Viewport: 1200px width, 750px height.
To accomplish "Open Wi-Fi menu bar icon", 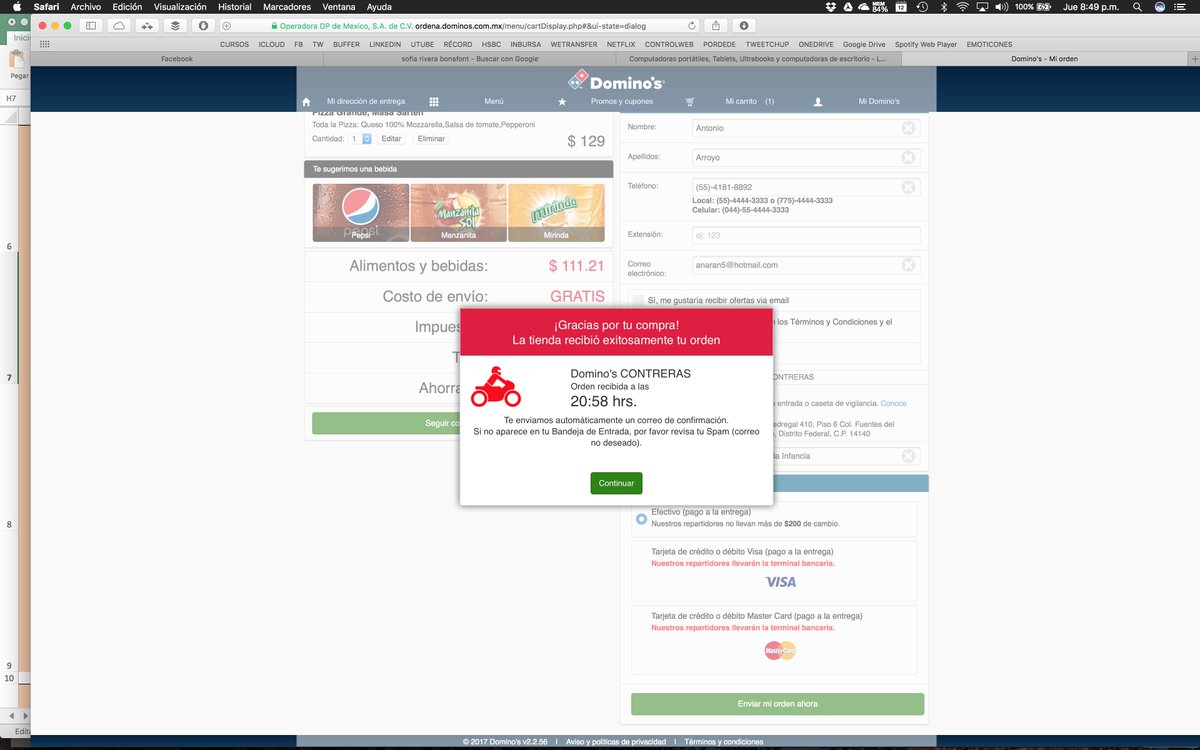I will (962, 6).
